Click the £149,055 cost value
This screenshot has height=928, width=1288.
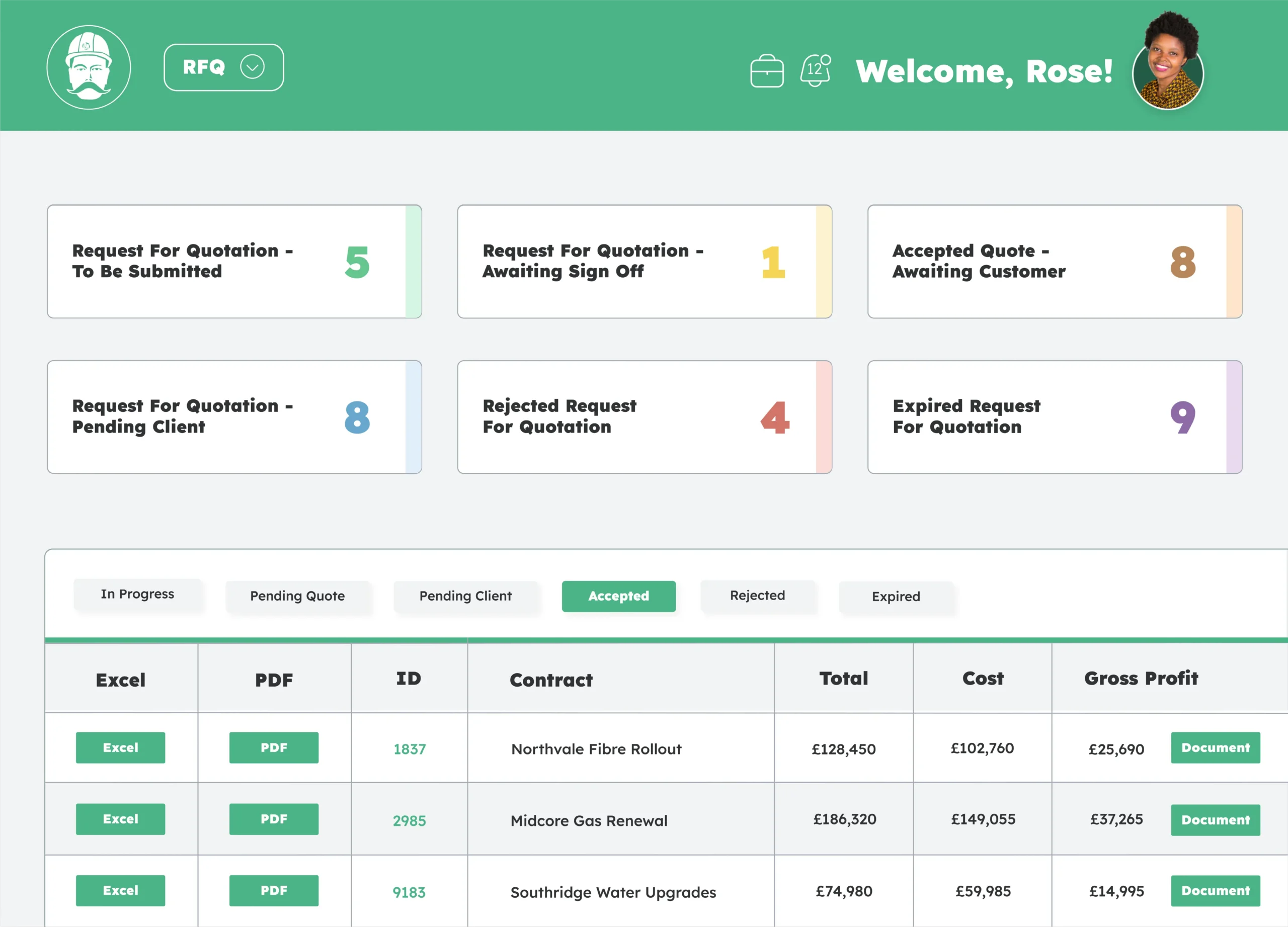click(984, 819)
